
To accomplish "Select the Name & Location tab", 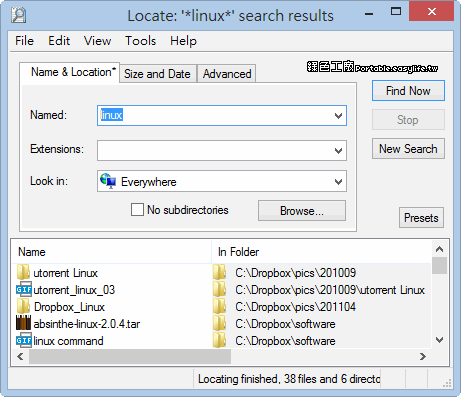I will point(70,72).
